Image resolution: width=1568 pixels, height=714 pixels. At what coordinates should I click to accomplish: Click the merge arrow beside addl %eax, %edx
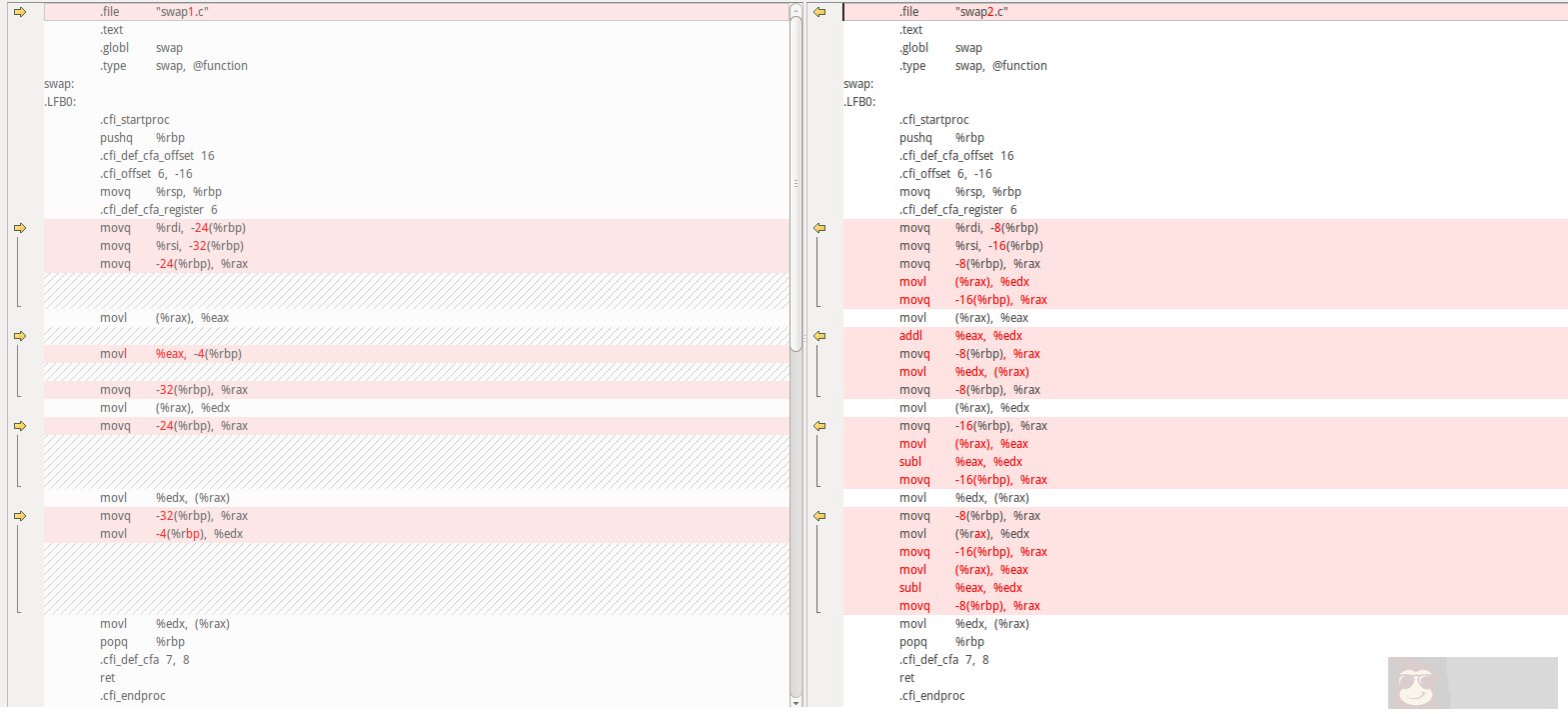[x=819, y=336]
